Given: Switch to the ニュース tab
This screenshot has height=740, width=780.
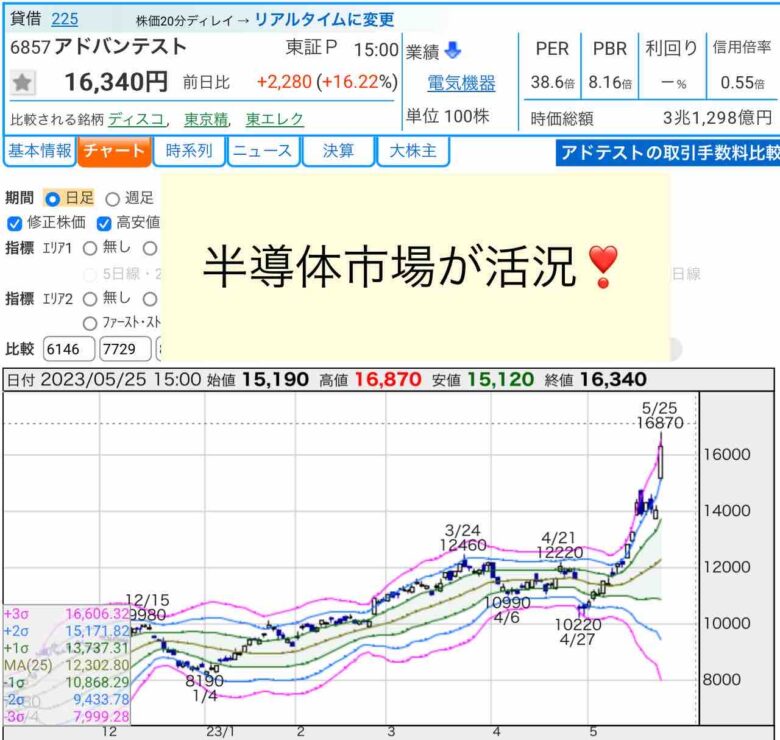Looking at the screenshot, I should pos(264,151).
